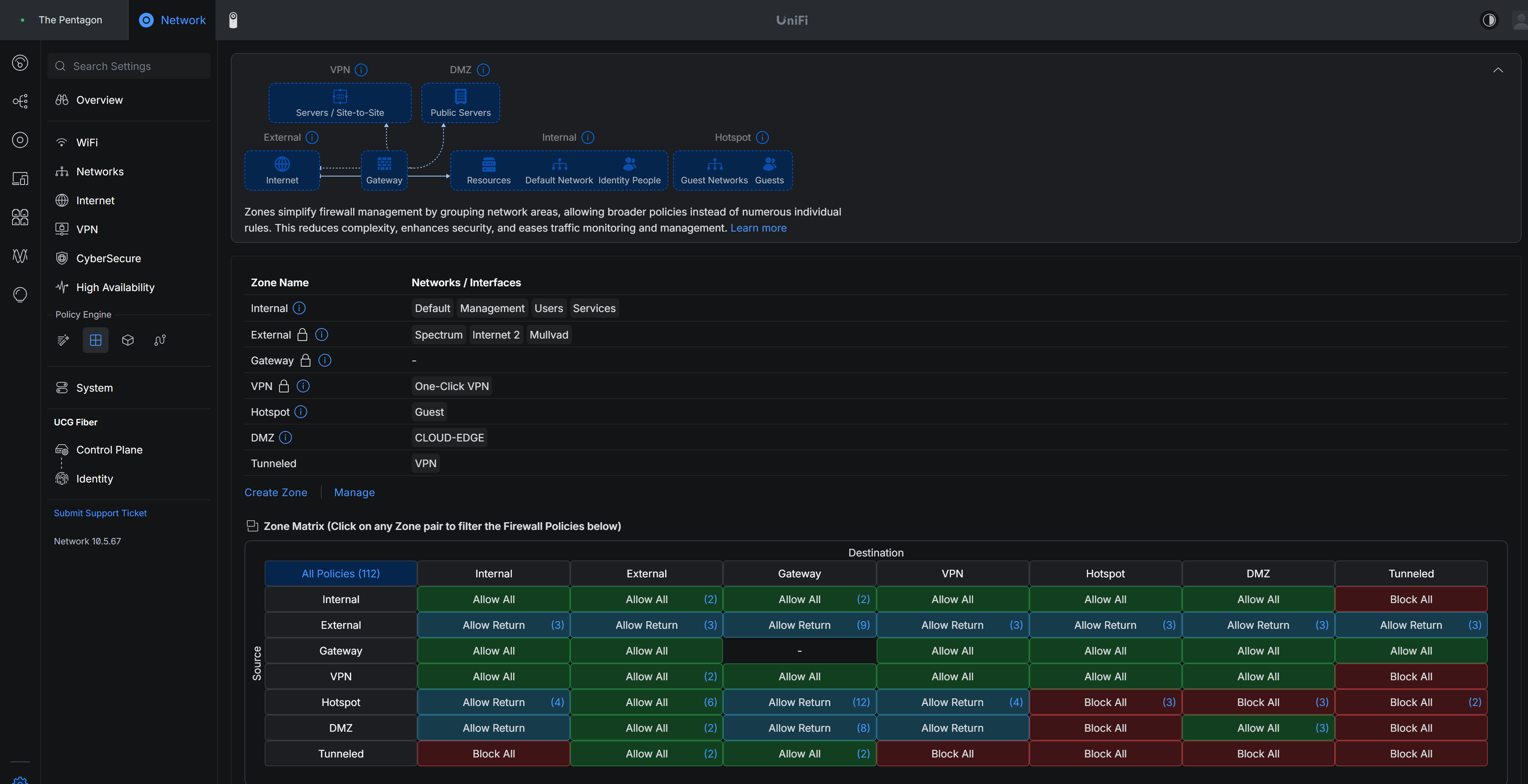This screenshot has height=784, width=1528.
Task: Click the Hotspot zone info icon in diagram
Action: pyautogui.click(x=763, y=138)
